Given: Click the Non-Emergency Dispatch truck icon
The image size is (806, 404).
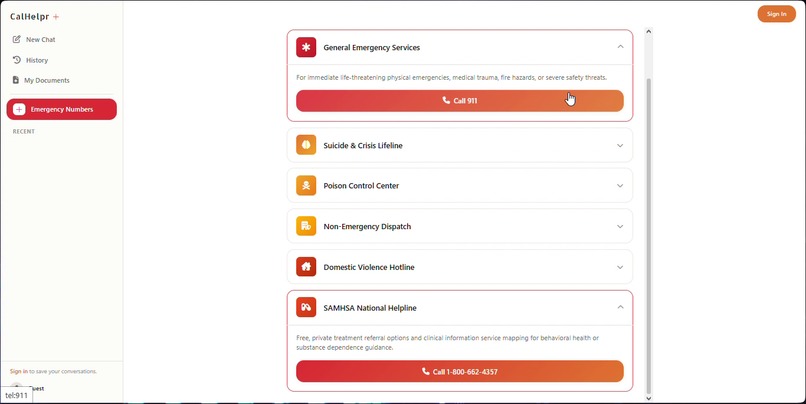Looking at the screenshot, I should (x=306, y=226).
